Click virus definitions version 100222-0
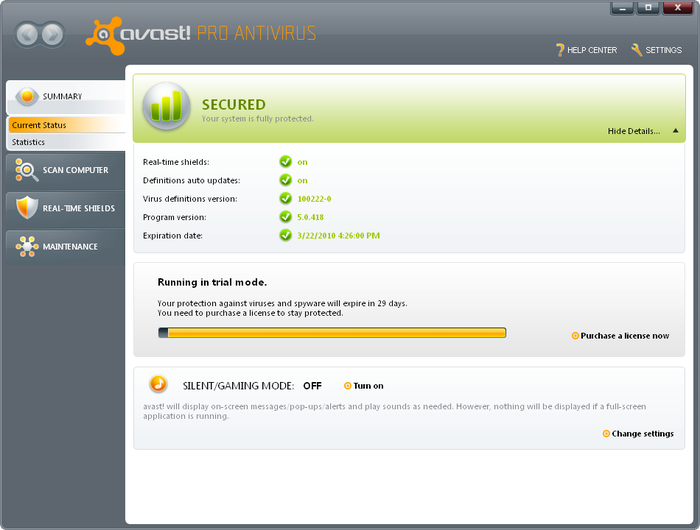The height and width of the screenshot is (530, 700). tap(314, 199)
